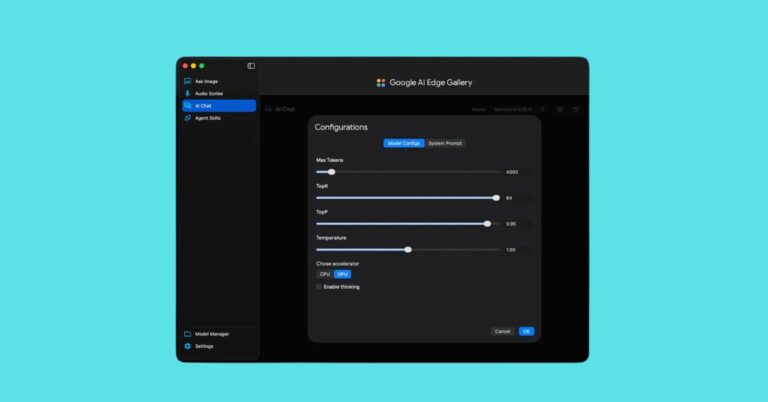Cancel the Configurations dialog

click(x=503, y=331)
